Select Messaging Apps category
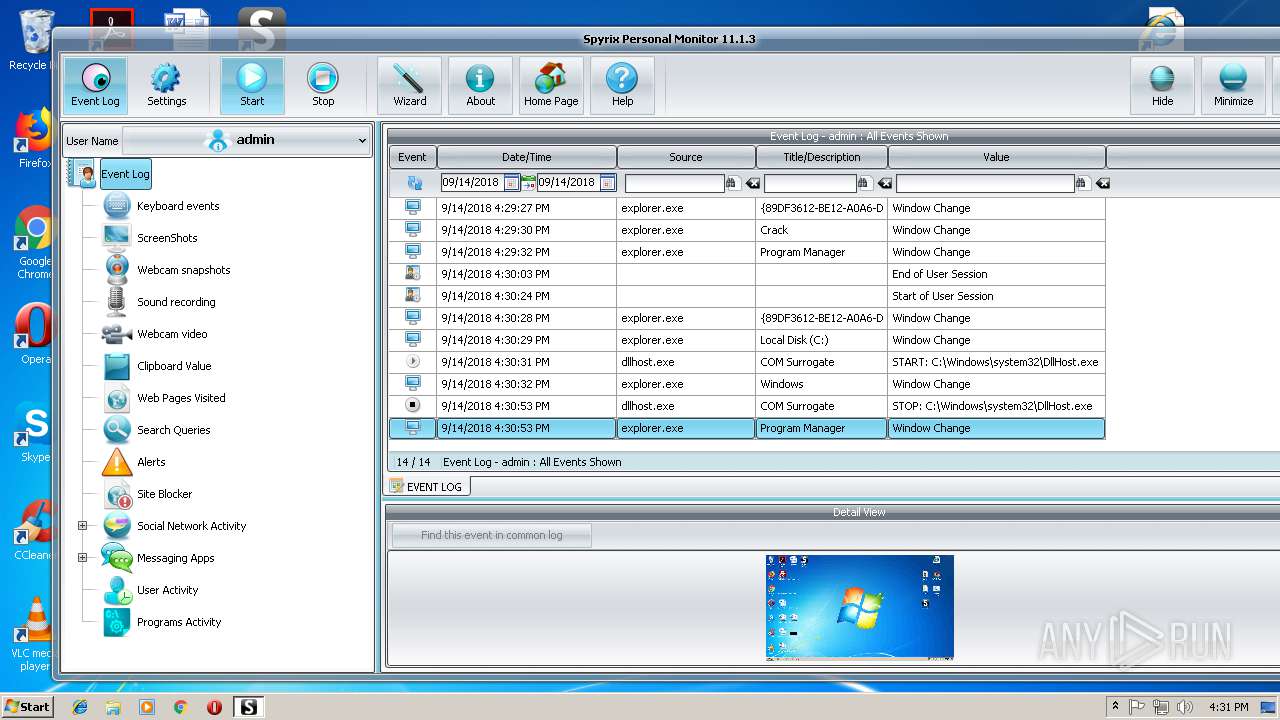The image size is (1280, 720). [175, 558]
